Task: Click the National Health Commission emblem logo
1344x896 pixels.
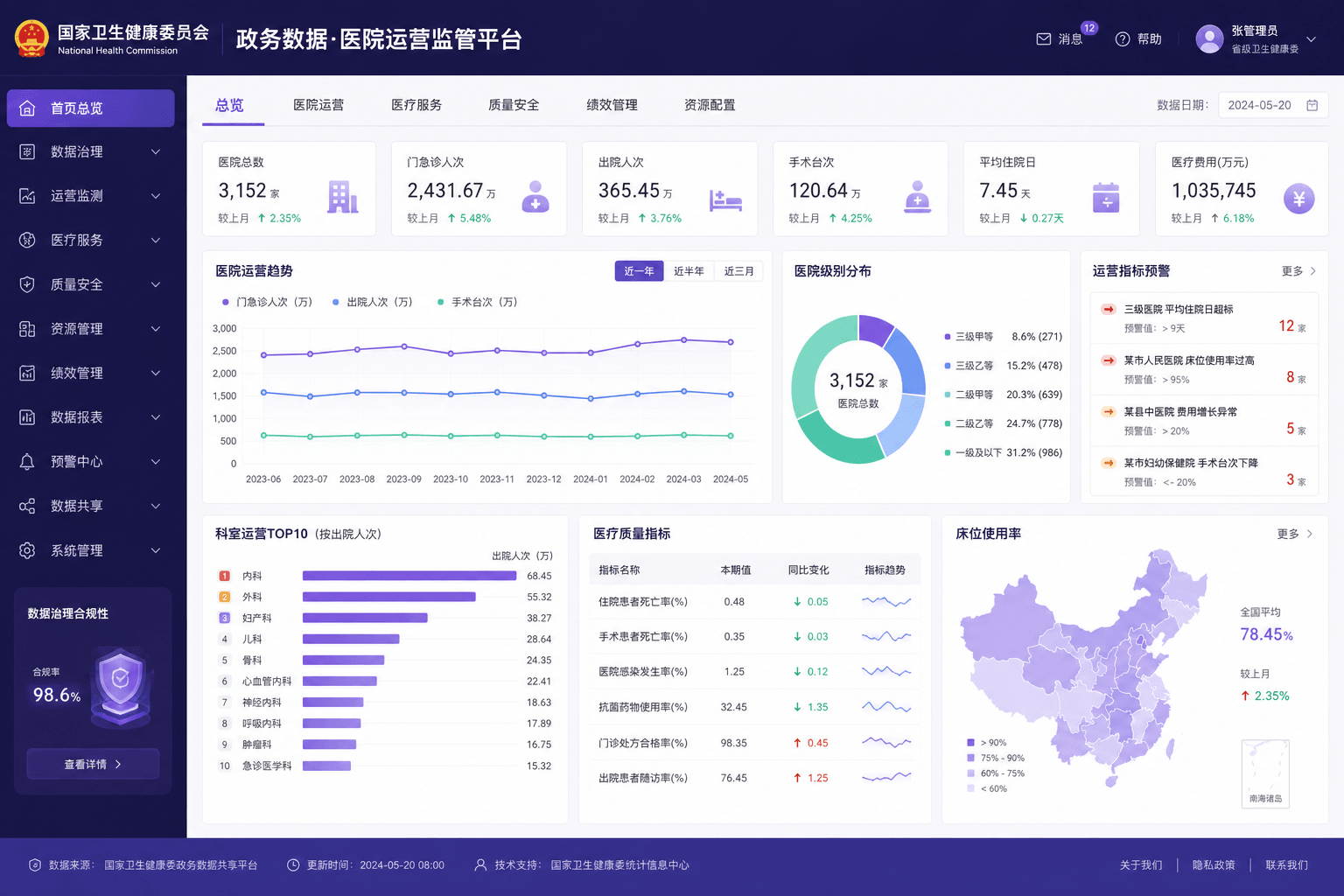Action: 32,38
